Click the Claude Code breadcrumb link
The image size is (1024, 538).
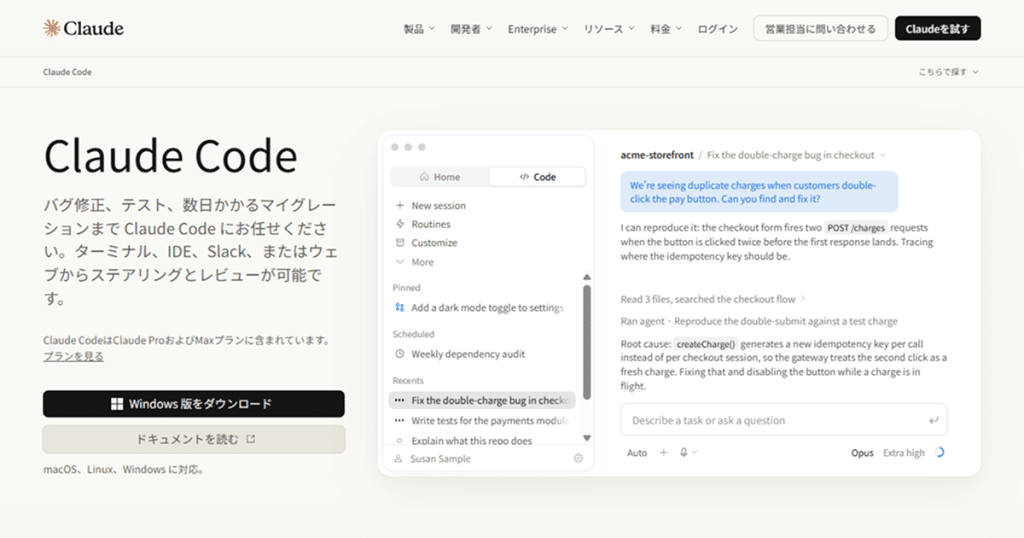(67, 72)
